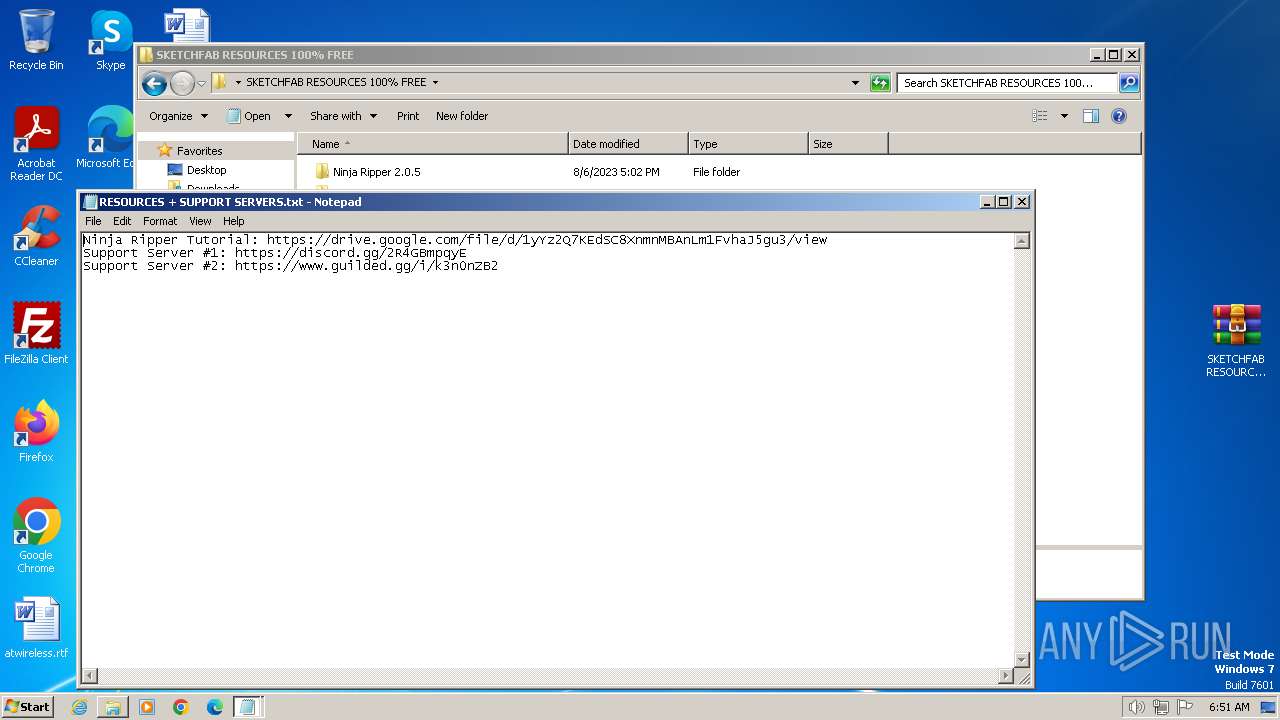Open the view options dropdown arrow
The image size is (1280, 720).
tap(1064, 116)
